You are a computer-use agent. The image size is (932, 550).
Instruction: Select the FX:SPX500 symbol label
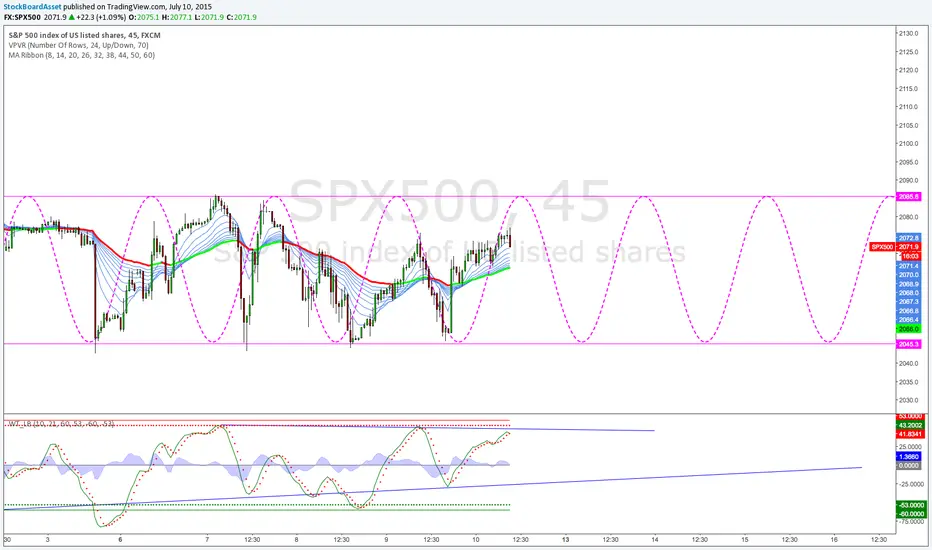[22, 17]
